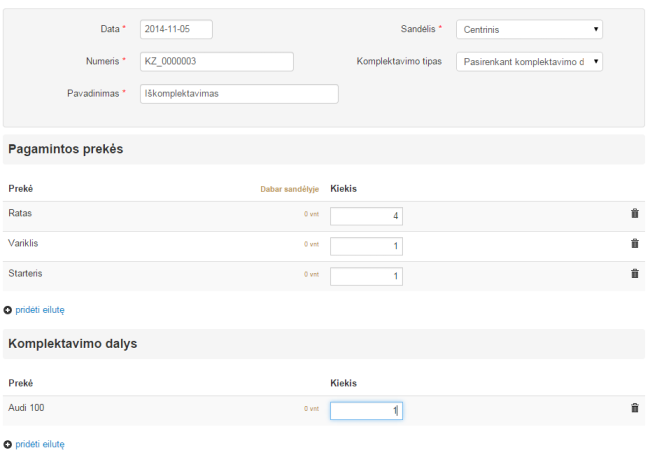The width and height of the screenshot is (650, 455).
Task: Click plus icon under Komplektavimo dalys
Action: [9, 443]
